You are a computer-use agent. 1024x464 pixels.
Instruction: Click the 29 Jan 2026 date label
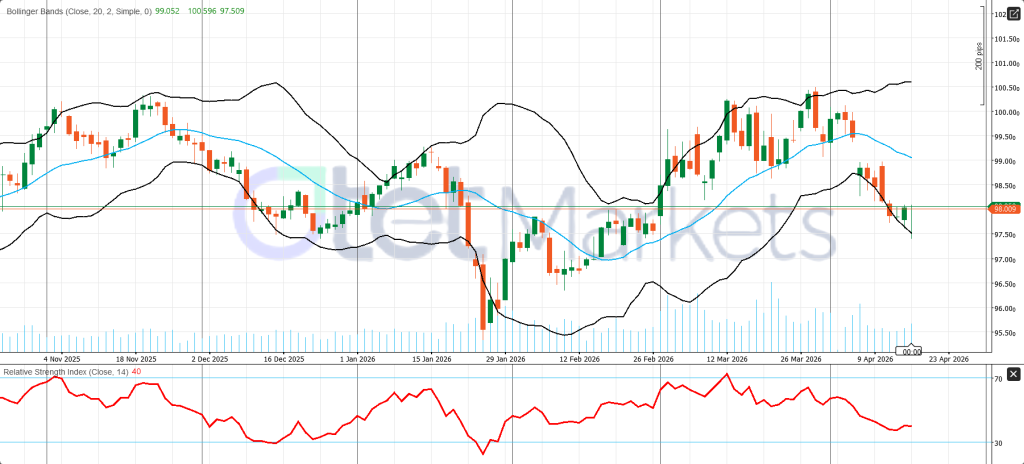504,358
